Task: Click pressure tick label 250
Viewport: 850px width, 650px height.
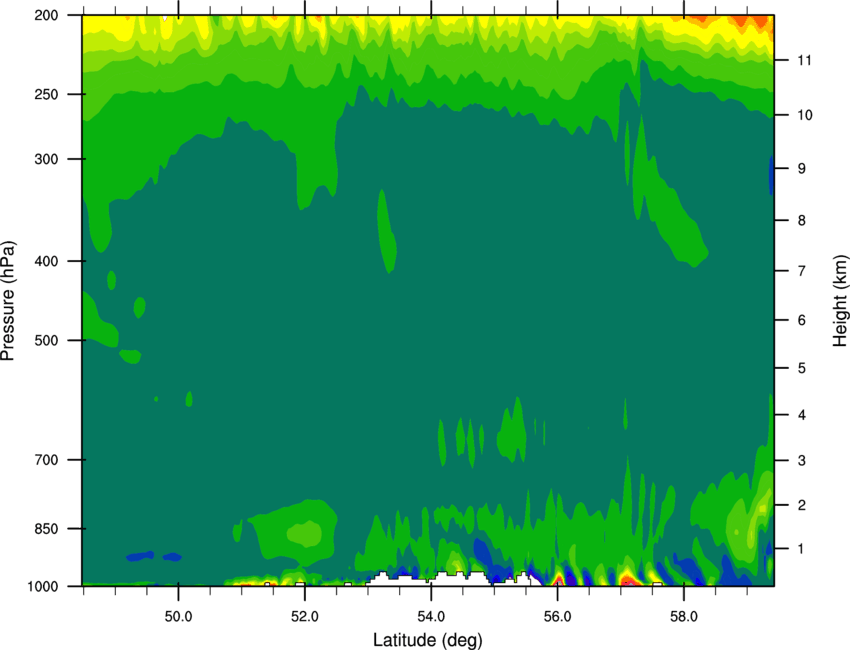Action: click(x=47, y=94)
